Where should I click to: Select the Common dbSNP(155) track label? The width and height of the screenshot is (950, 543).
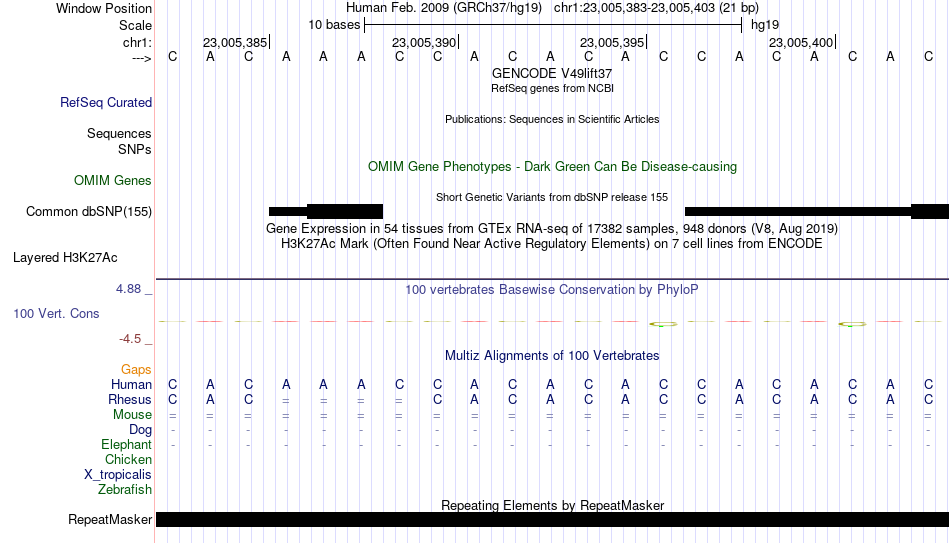click(89, 212)
